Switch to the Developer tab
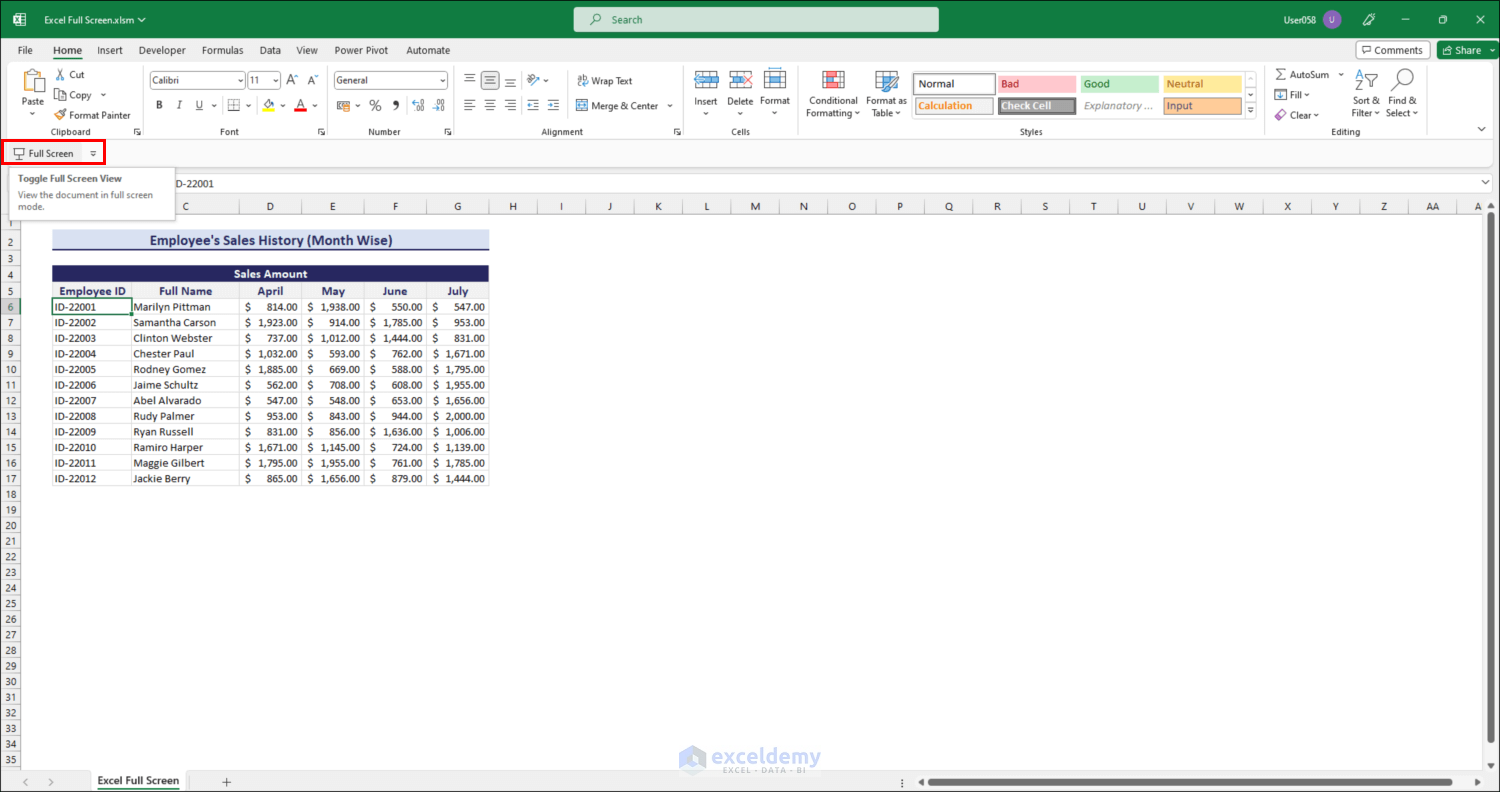1500x792 pixels. coord(162,50)
